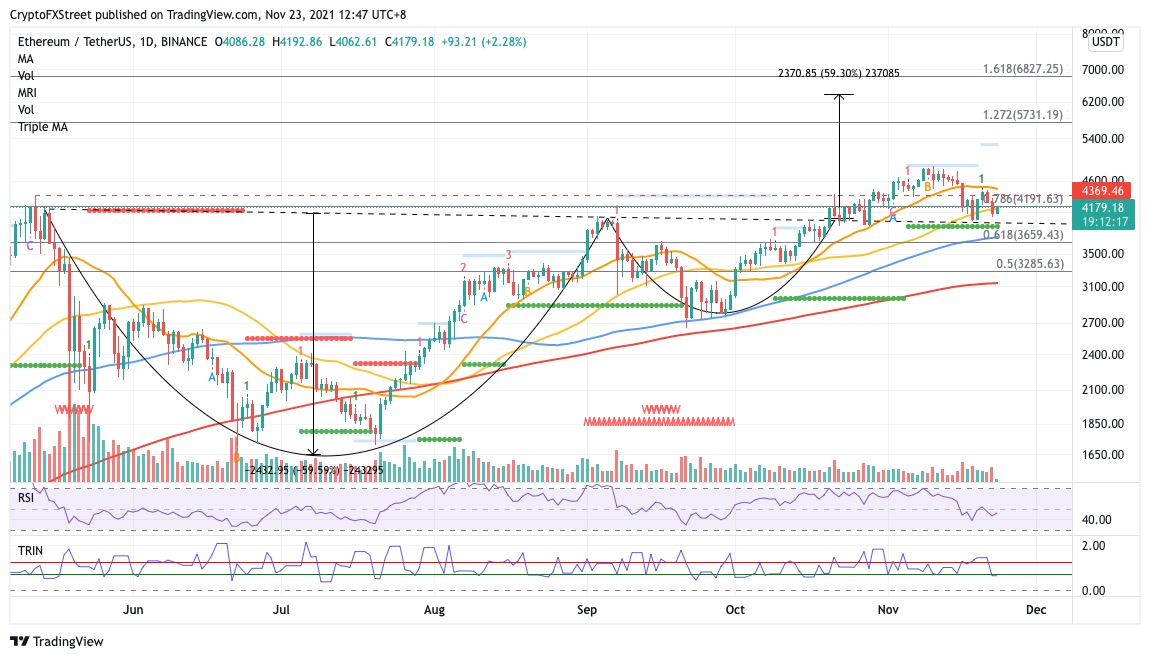Click the first Vol indicator label
The height and width of the screenshot is (659, 1150).
coord(26,76)
